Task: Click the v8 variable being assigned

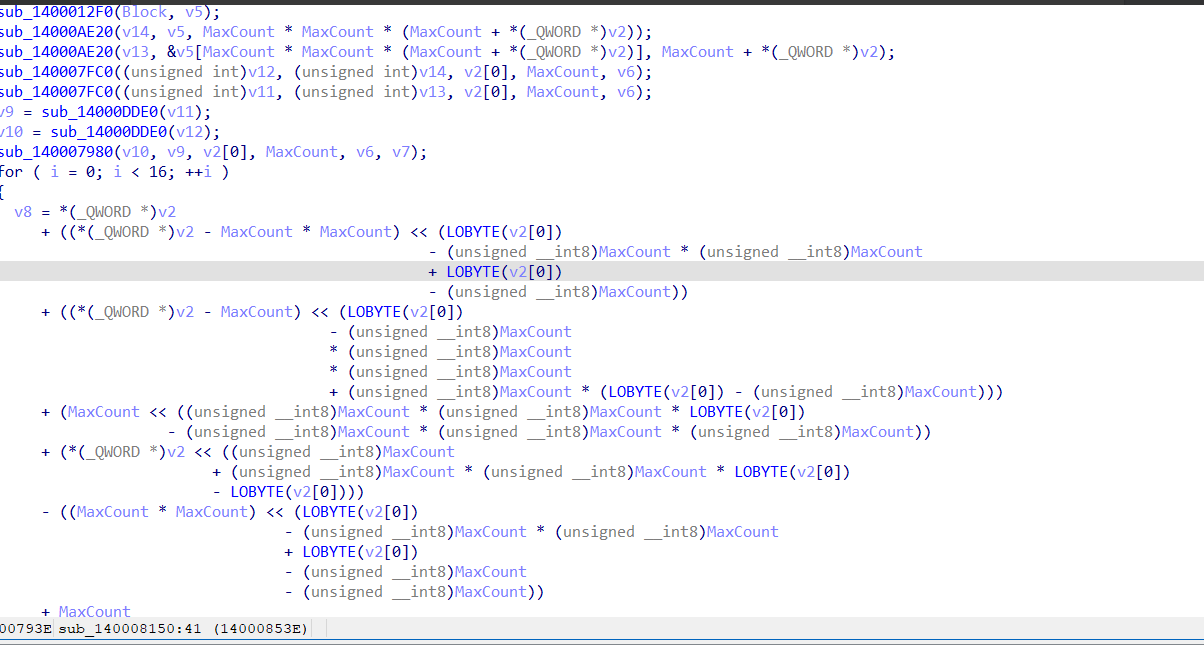Action: pyautogui.click(x=23, y=212)
